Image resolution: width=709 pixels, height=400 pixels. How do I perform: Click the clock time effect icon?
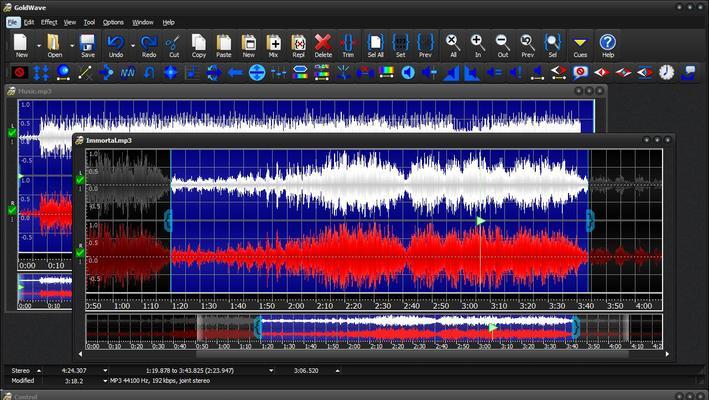coord(666,72)
